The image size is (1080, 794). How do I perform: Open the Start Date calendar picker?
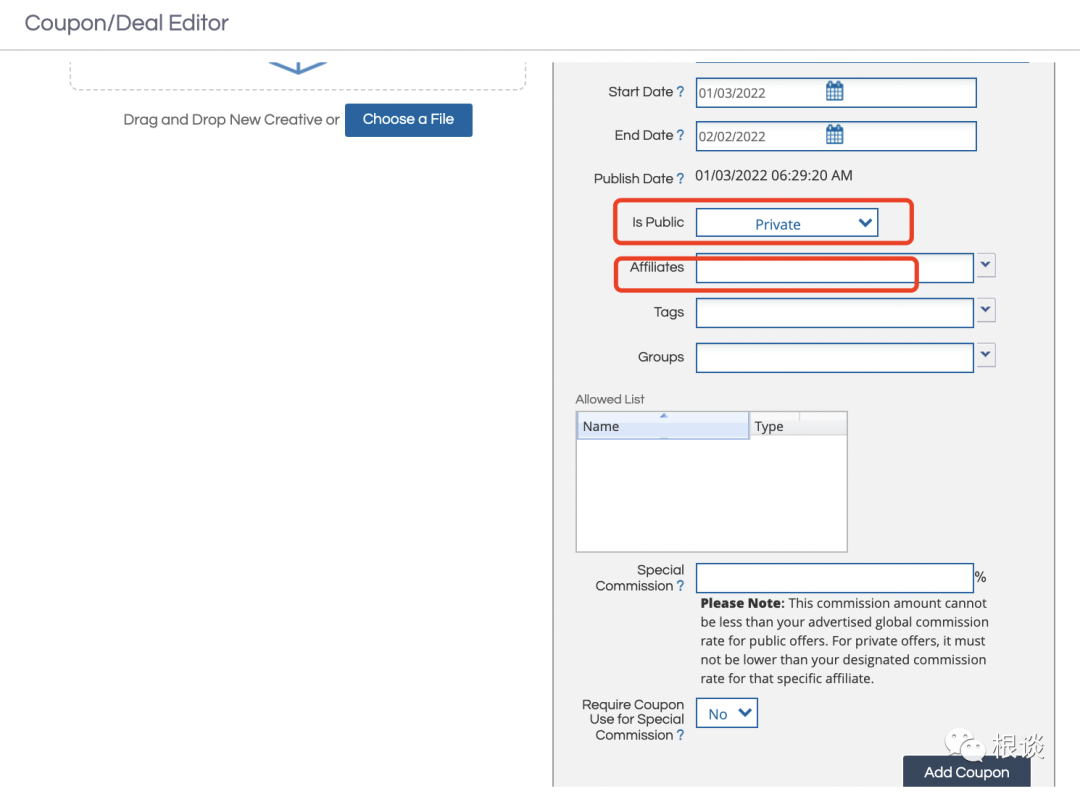click(x=835, y=92)
